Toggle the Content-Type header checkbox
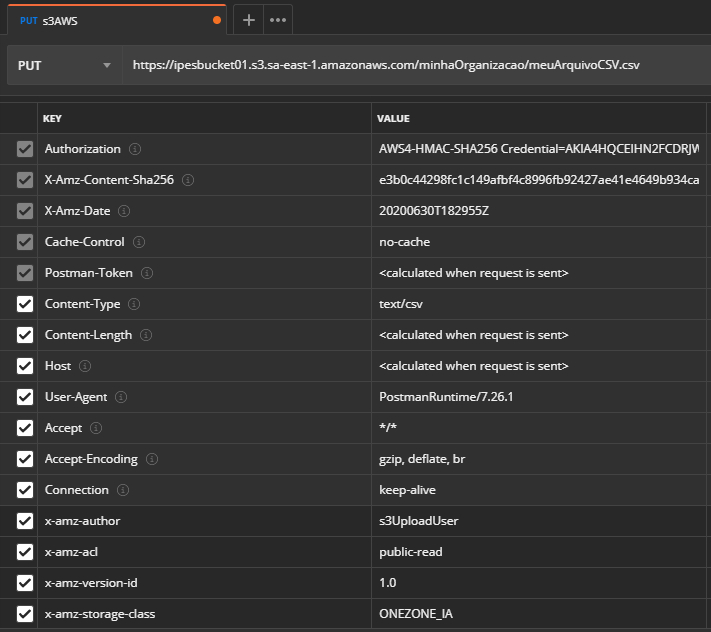The image size is (711, 632). (x=25, y=304)
